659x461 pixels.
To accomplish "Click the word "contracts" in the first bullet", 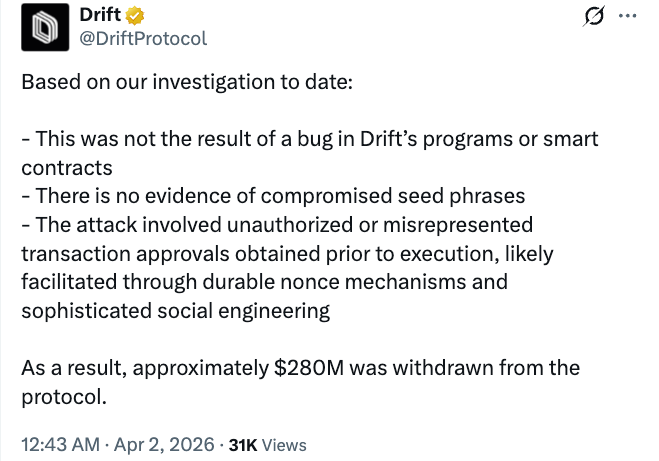I will tap(66, 167).
